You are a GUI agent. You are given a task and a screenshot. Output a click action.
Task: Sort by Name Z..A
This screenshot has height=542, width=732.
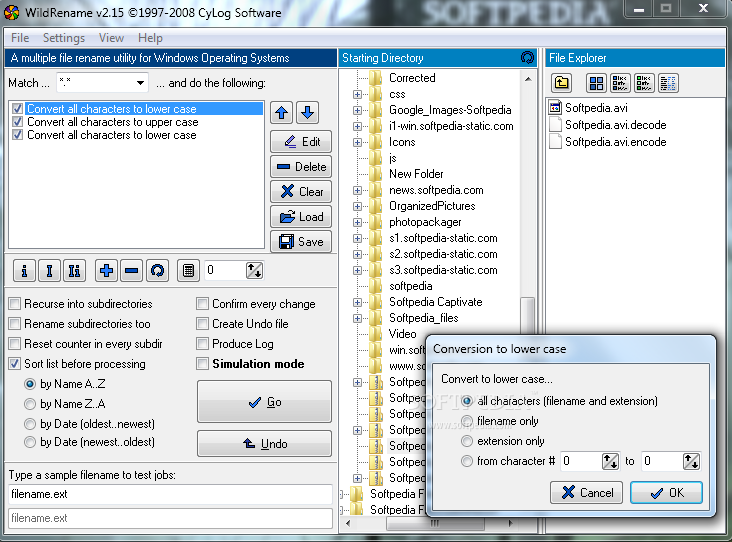point(30,404)
